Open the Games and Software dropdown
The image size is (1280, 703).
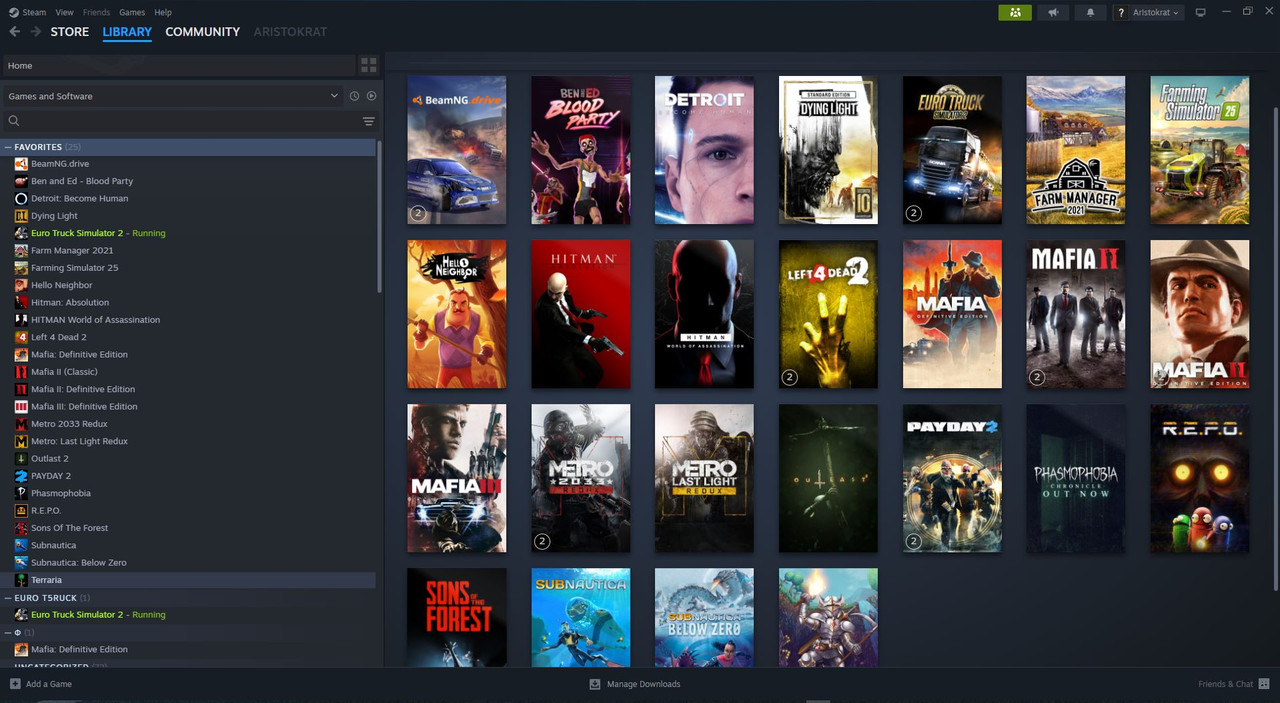coord(174,96)
